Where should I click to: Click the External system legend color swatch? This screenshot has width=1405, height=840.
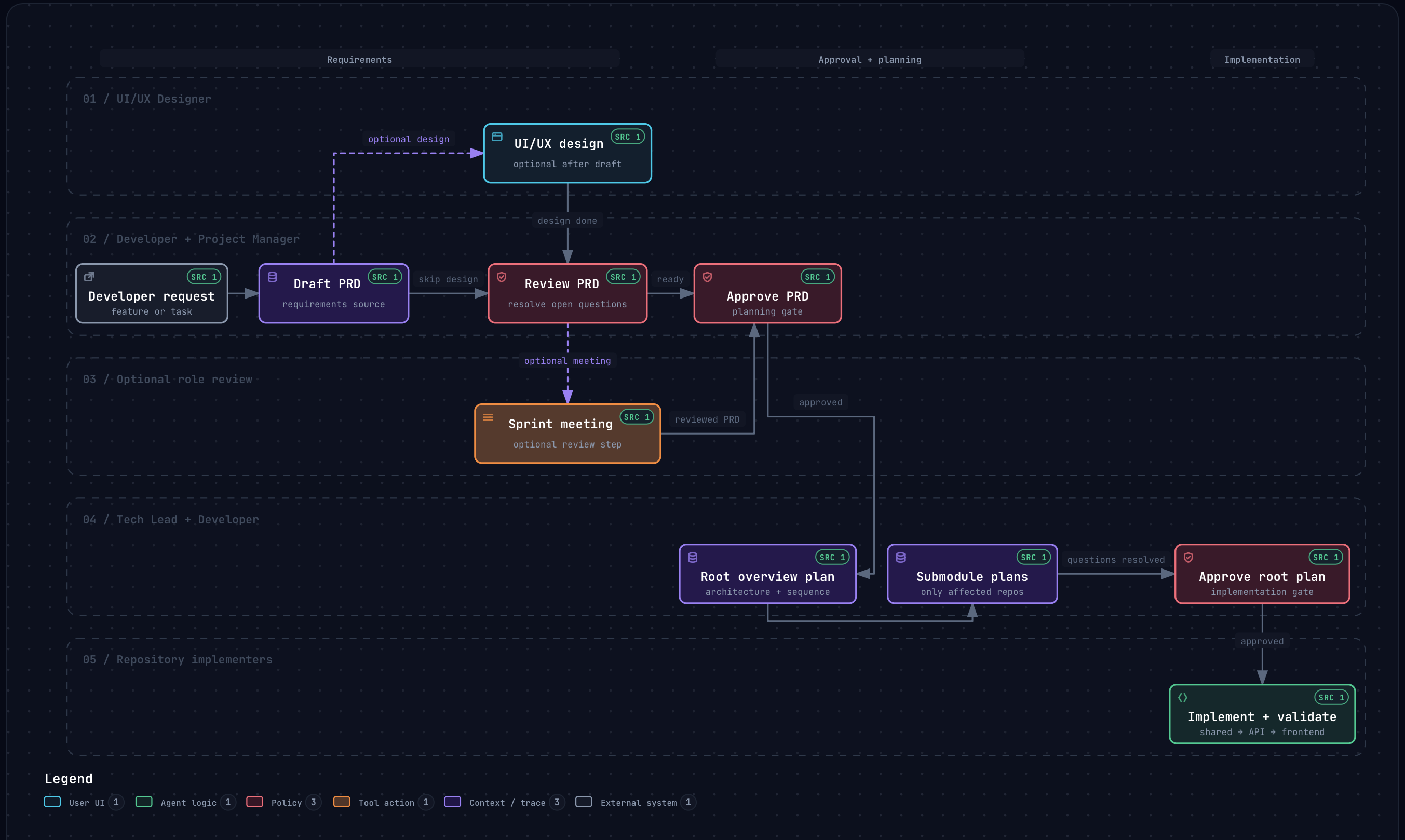584,802
